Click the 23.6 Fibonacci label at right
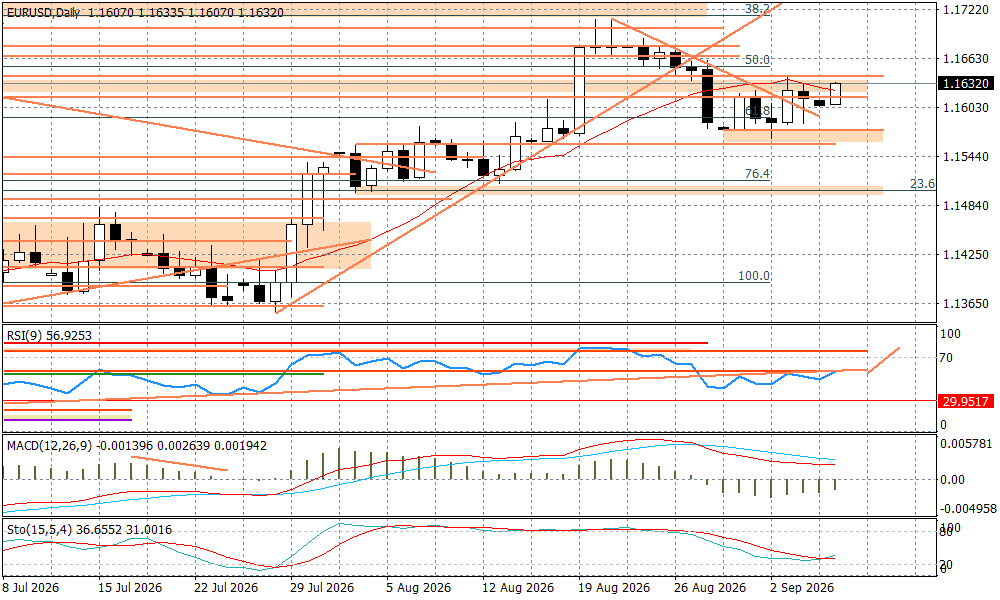Viewport: 1000px width, 600px height. tap(922, 184)
